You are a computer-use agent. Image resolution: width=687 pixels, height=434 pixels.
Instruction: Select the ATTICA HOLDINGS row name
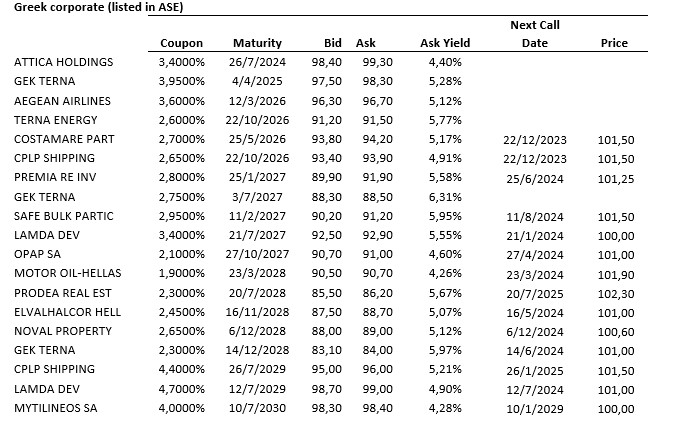pos(63,62)
